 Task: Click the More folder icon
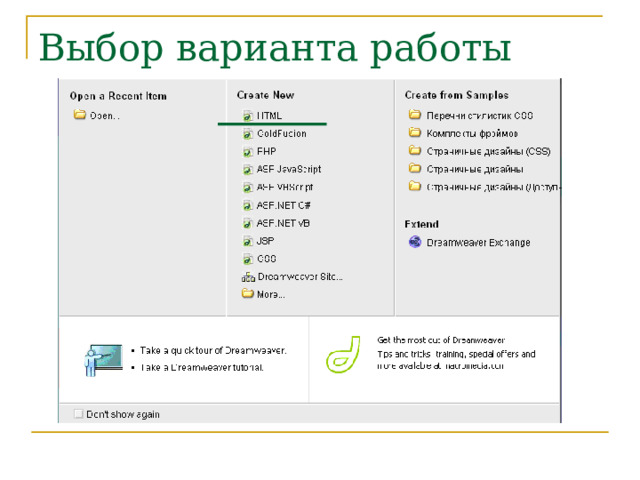click(x=248, y=293)
